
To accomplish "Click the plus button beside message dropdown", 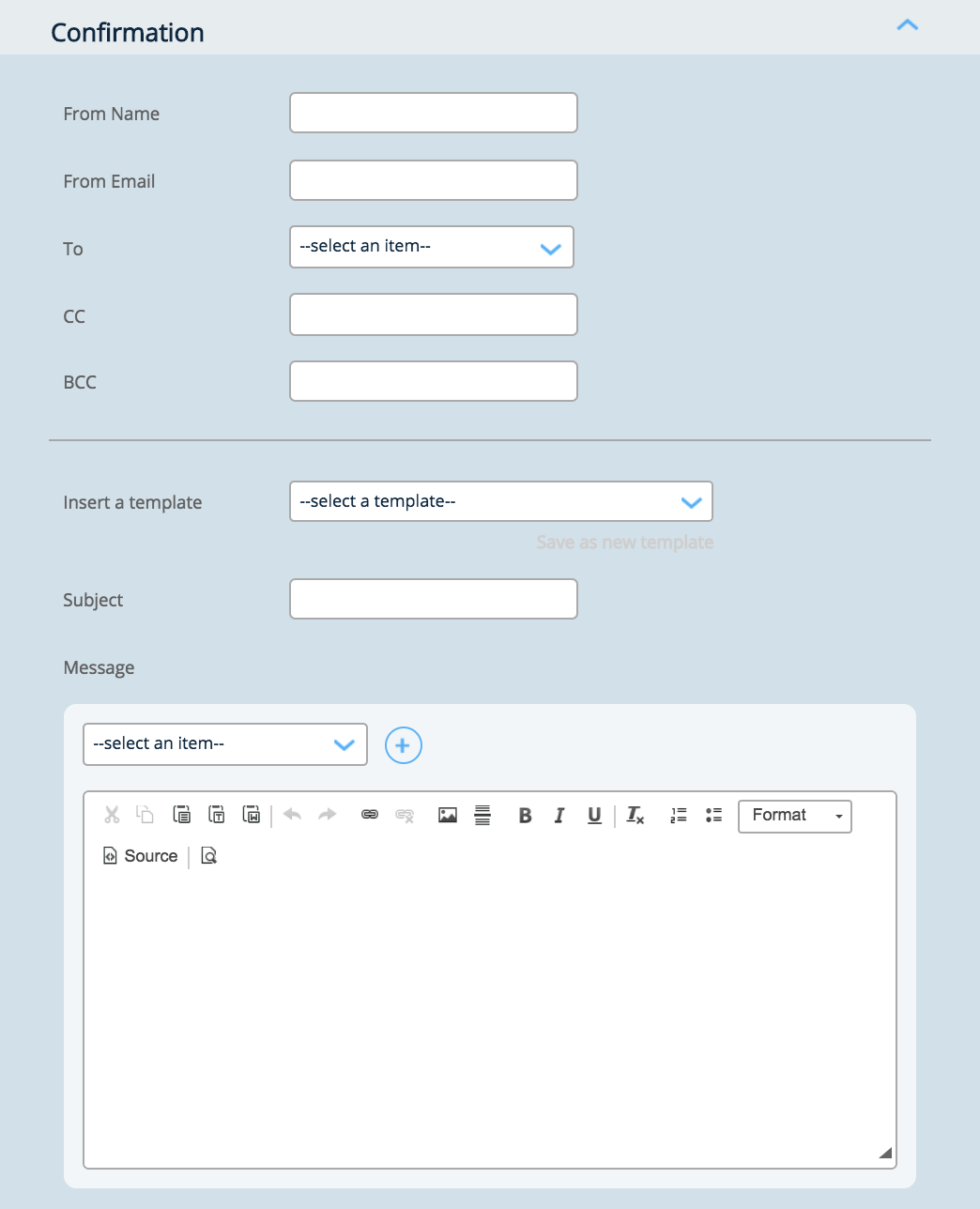I will coord(404,745).
